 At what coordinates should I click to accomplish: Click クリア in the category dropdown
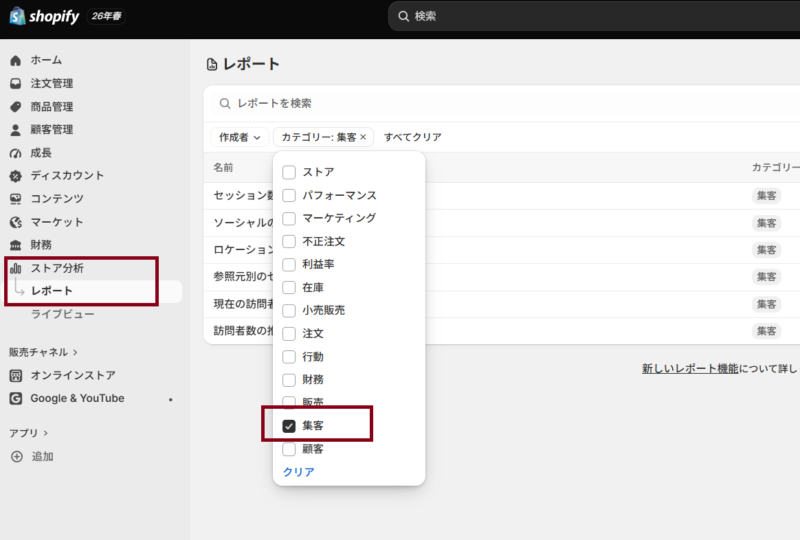(x=298, y=472)
